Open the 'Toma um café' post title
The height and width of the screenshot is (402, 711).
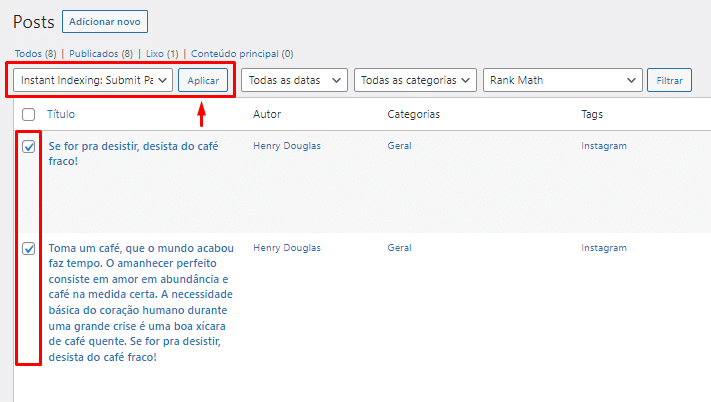point(140,248)
